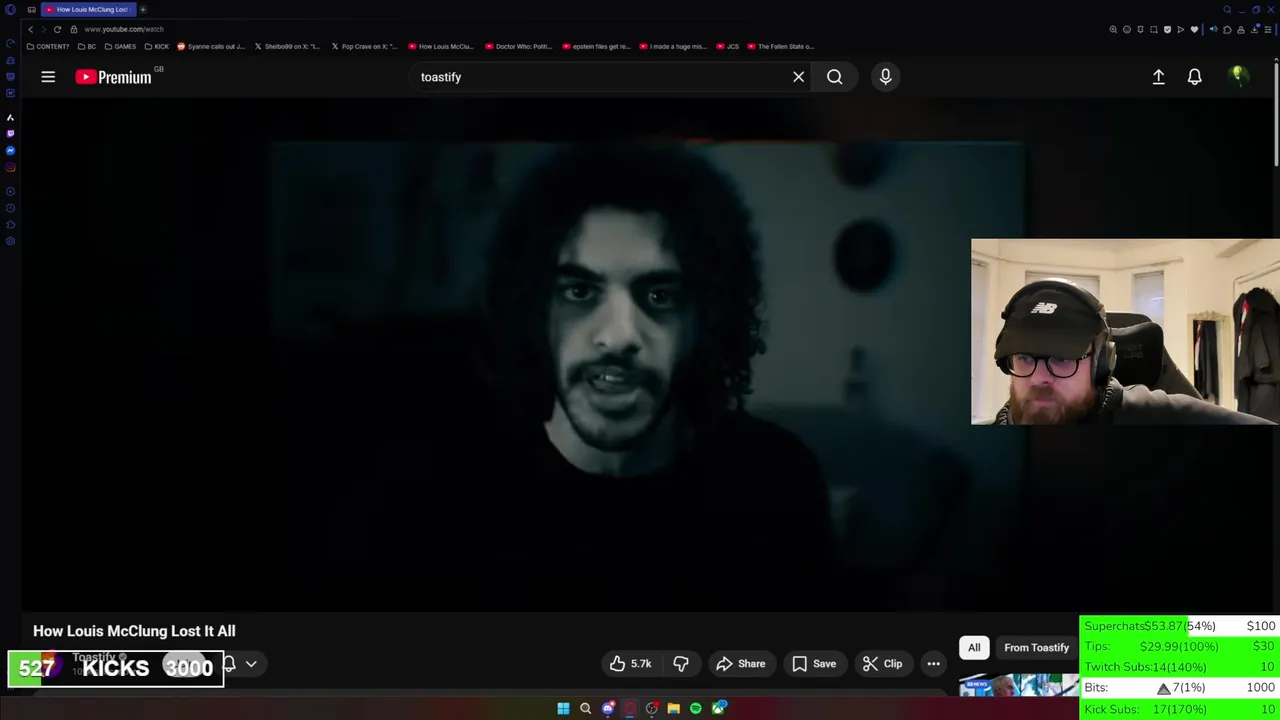Open the GAMES bookmarks folder
This screenshot has width=1280, height=720.
tap(120, 46)
